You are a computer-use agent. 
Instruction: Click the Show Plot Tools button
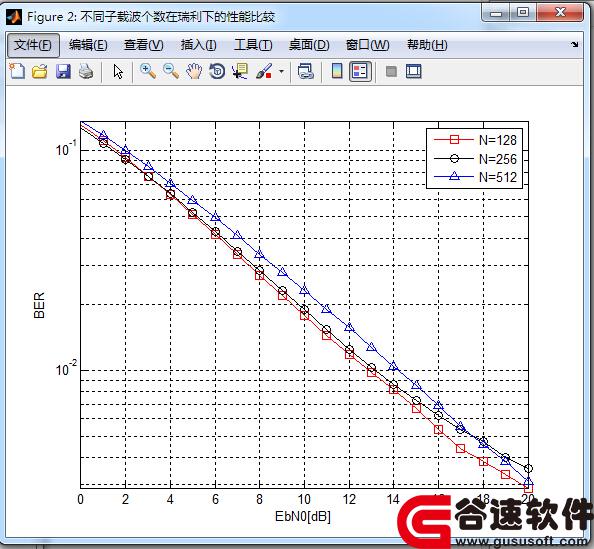pos(413,71)
